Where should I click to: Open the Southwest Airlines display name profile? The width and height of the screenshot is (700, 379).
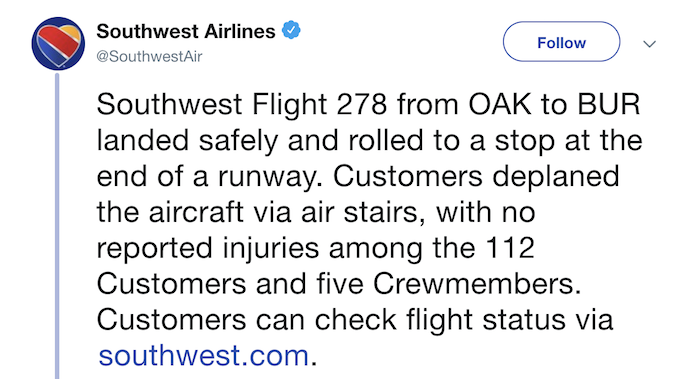pyautogui.click(x=186, y=31)
